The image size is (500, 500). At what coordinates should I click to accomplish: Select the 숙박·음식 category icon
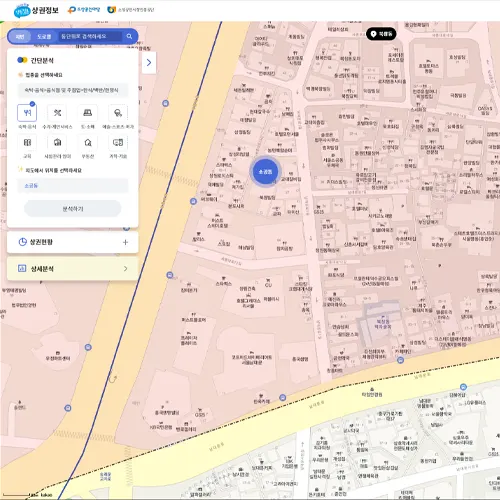tap(27, 113)
